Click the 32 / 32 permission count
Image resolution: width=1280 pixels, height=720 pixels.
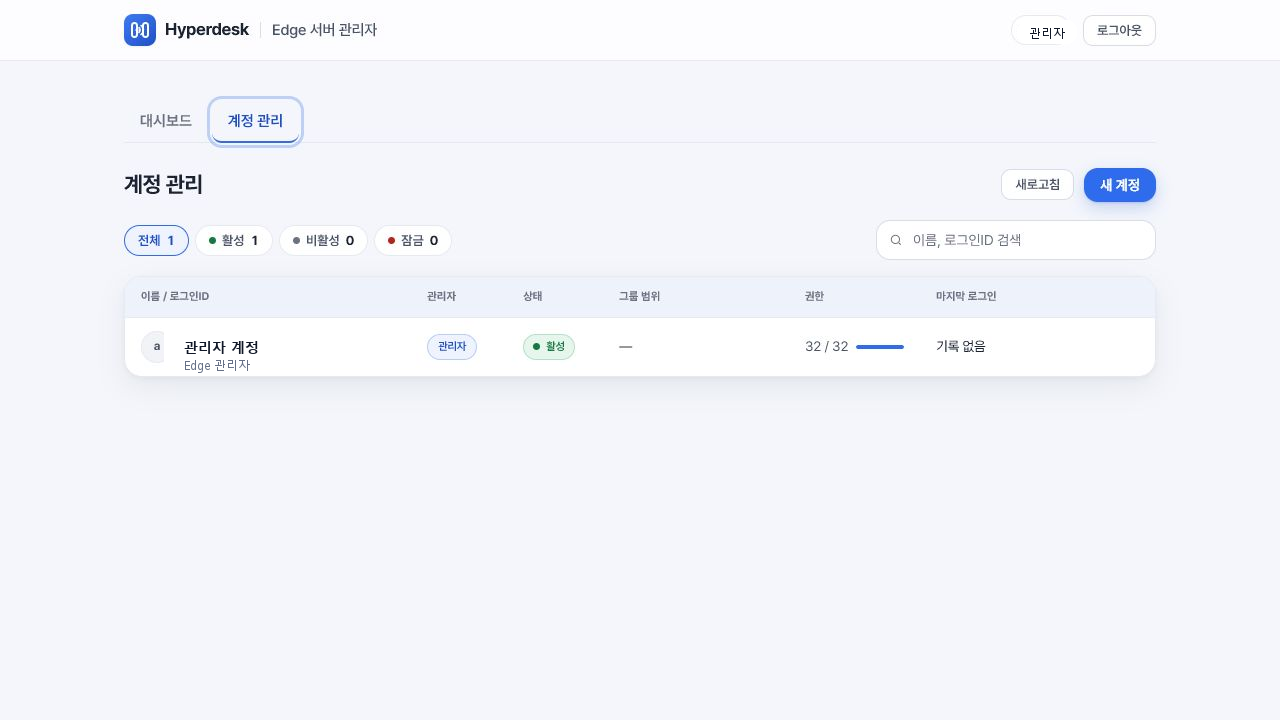point(826,346)
